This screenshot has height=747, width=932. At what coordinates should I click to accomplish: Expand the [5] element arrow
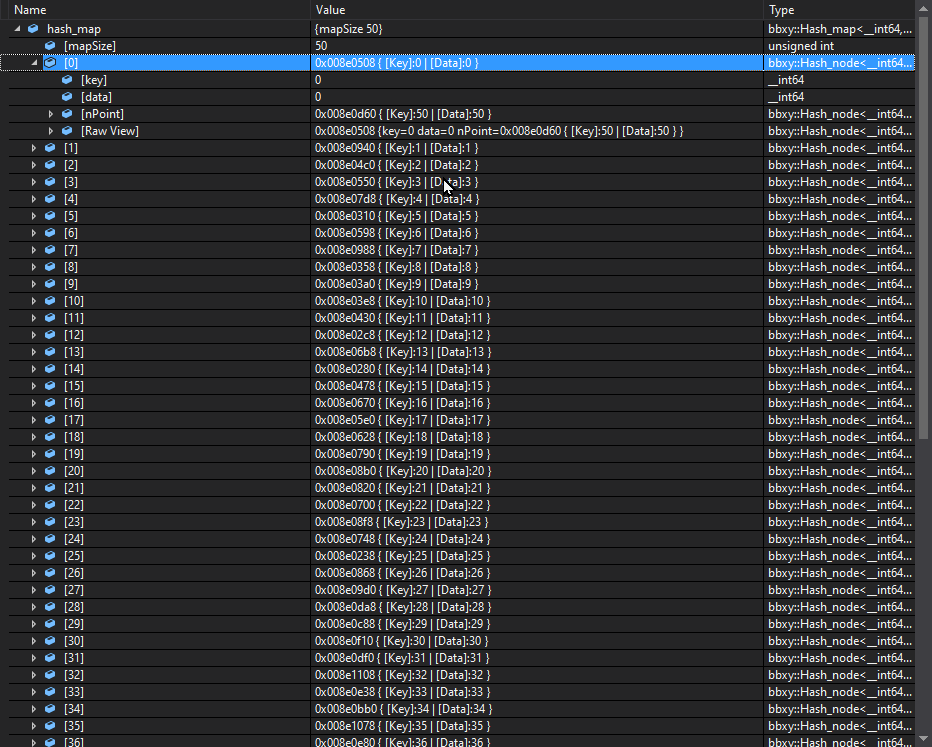click(34, 216)
